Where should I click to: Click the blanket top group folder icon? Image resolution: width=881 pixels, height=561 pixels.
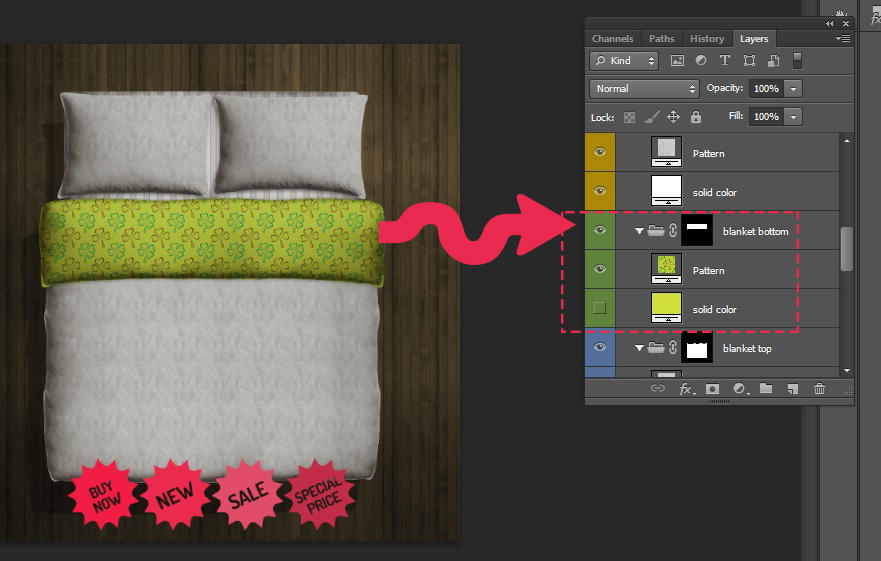click(656, 348)
